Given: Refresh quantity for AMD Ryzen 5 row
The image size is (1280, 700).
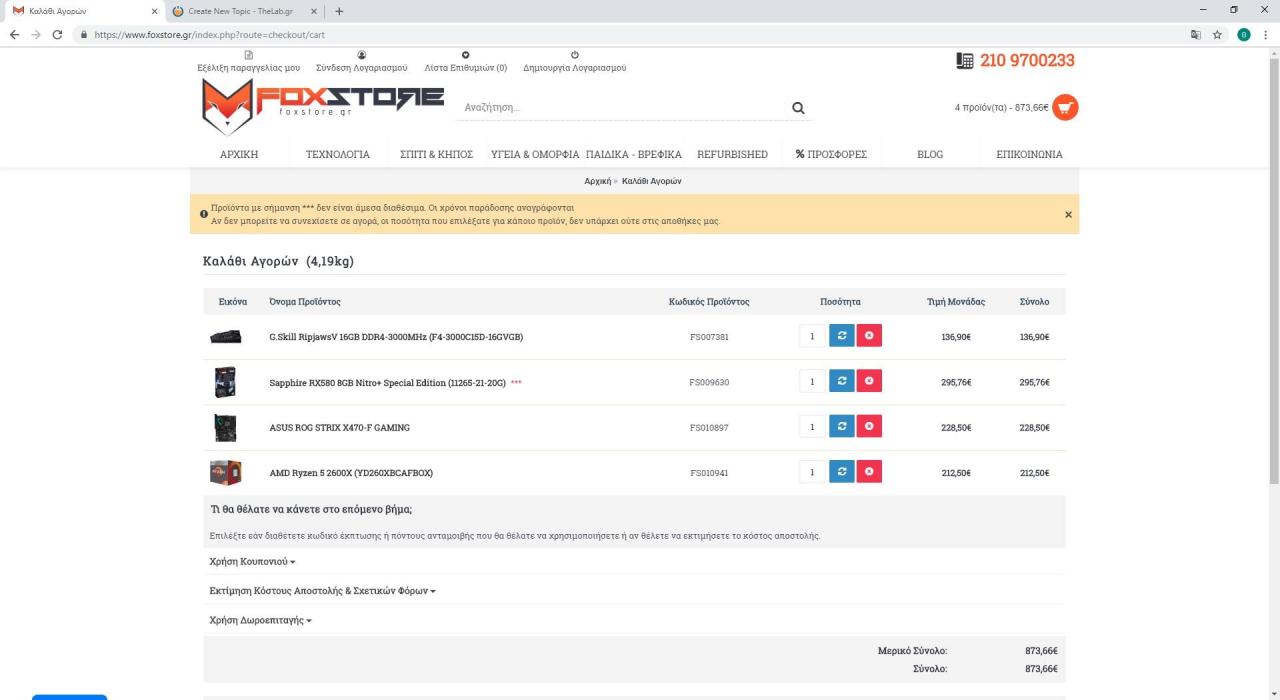Looking at the screenshot, I should click(x=842, y=472).
